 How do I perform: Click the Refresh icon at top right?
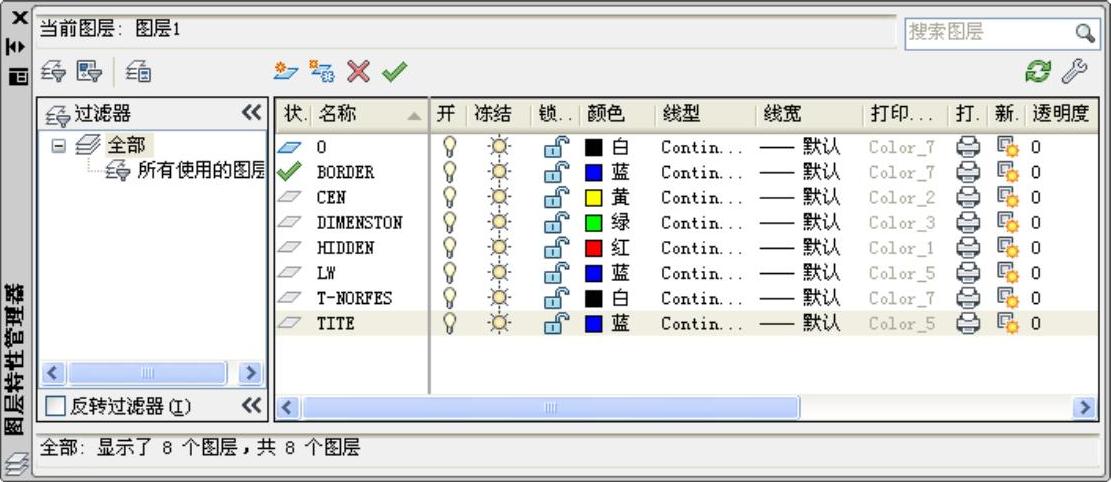(1039, 71)
